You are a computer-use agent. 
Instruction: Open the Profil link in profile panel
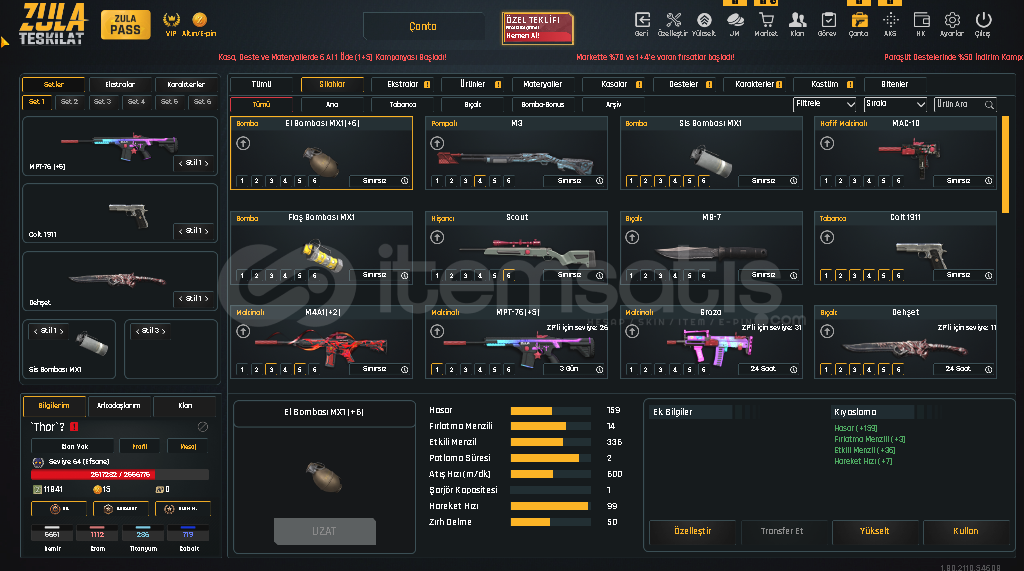pyautogui.click(x=140, y=446)
